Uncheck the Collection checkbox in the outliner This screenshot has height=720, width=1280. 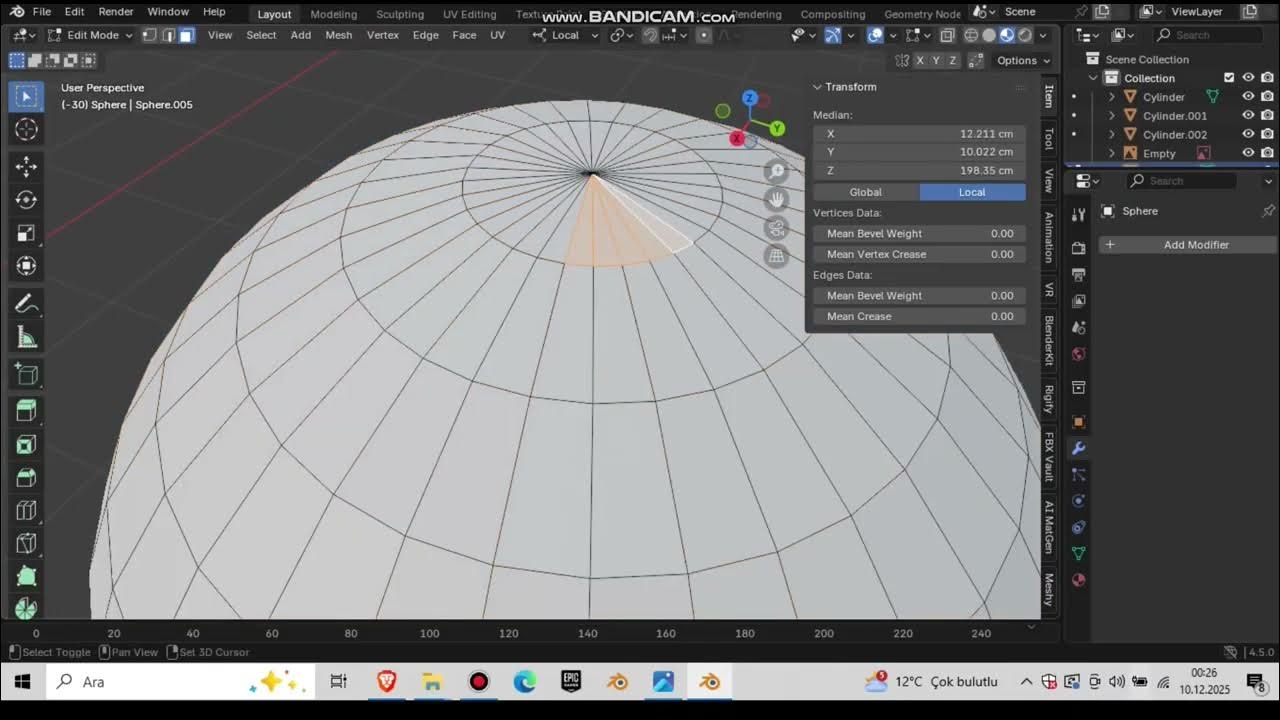[1229, 77]
